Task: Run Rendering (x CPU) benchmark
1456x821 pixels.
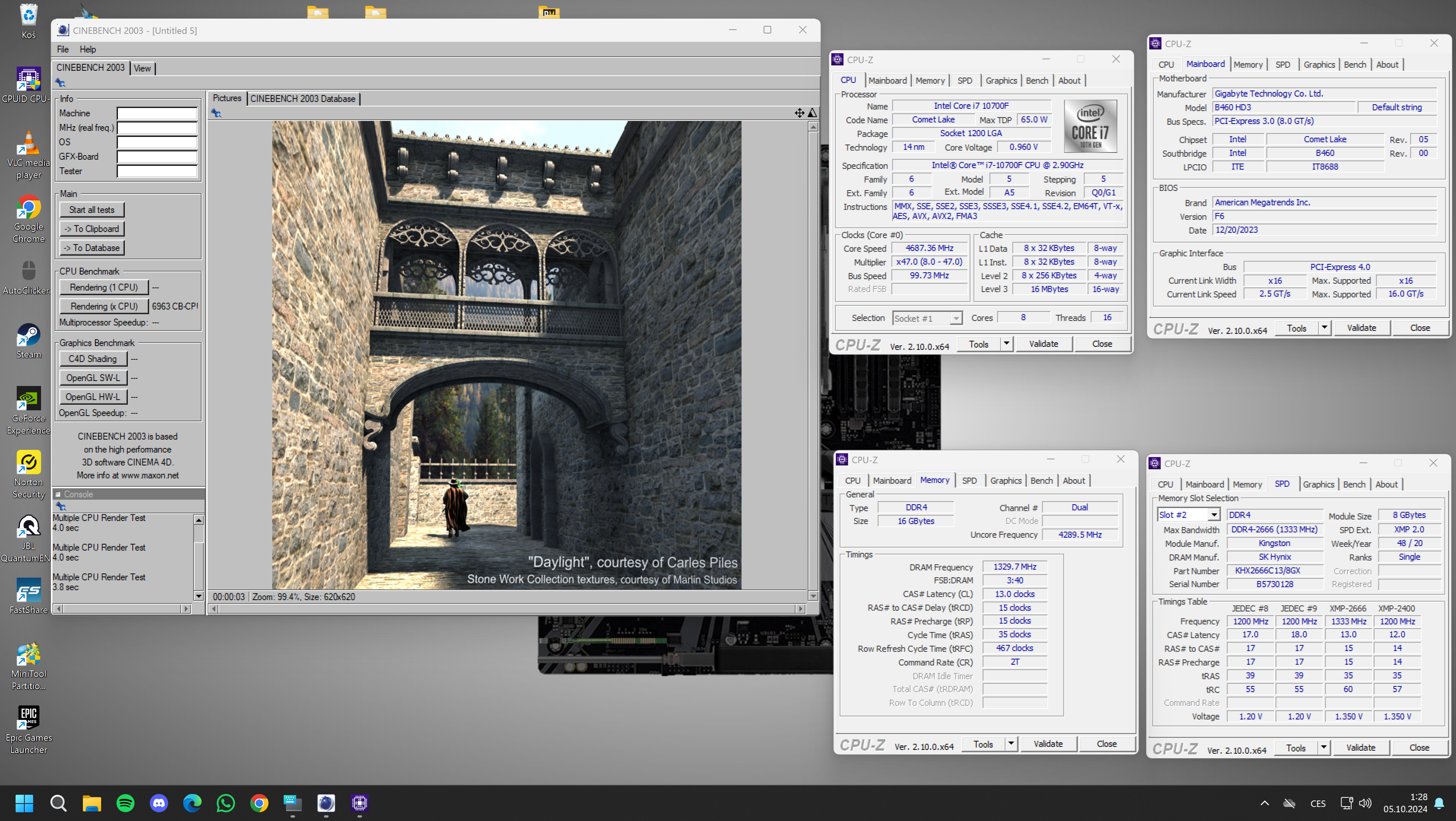Action: click(104, 306)
